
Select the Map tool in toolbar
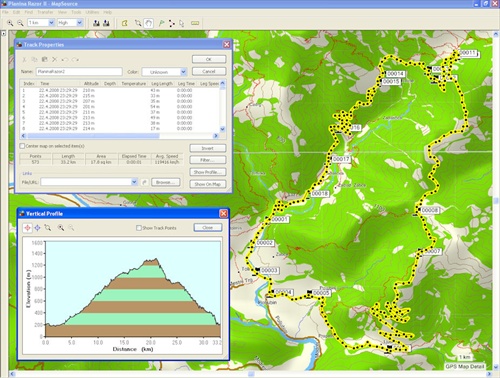(125, 23)
